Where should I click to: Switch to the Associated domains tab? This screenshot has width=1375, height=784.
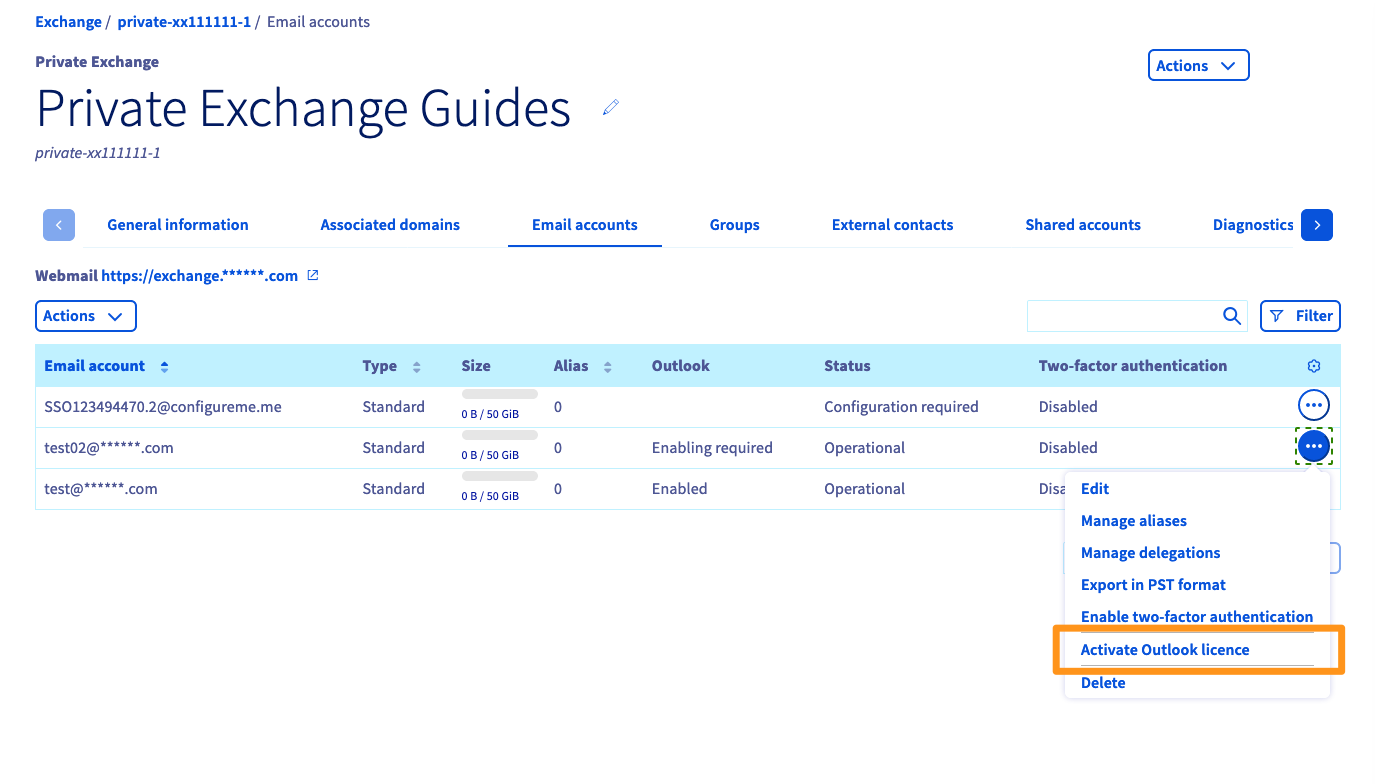tap(390, 225)
